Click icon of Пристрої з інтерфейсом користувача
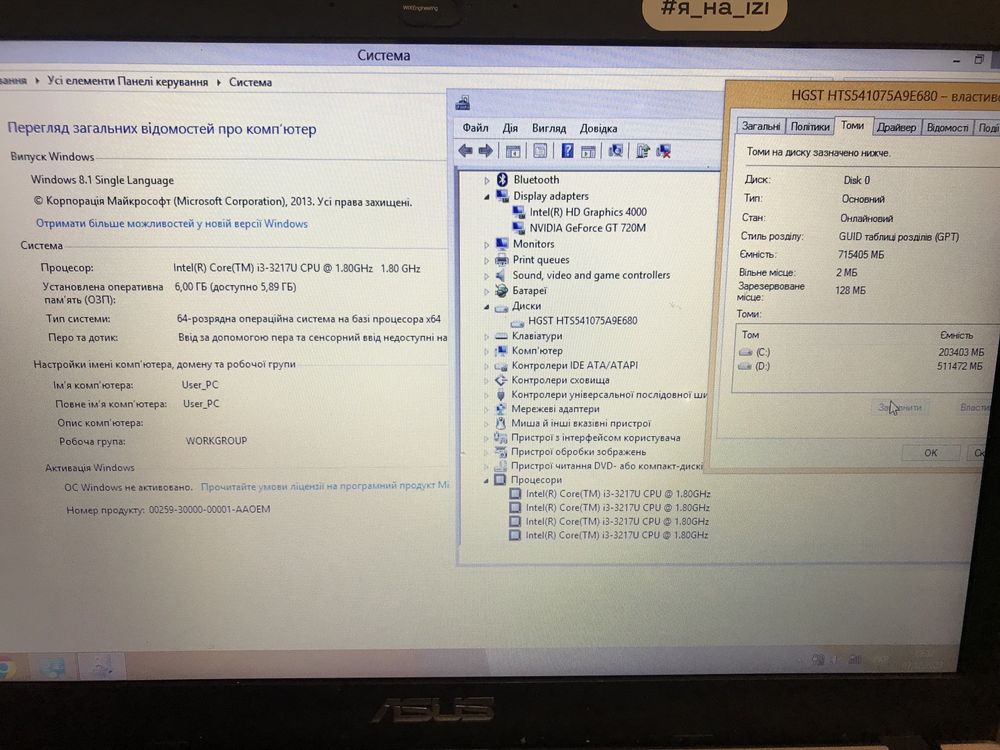This screenshot has height=750, width=1000. point(501,438)
